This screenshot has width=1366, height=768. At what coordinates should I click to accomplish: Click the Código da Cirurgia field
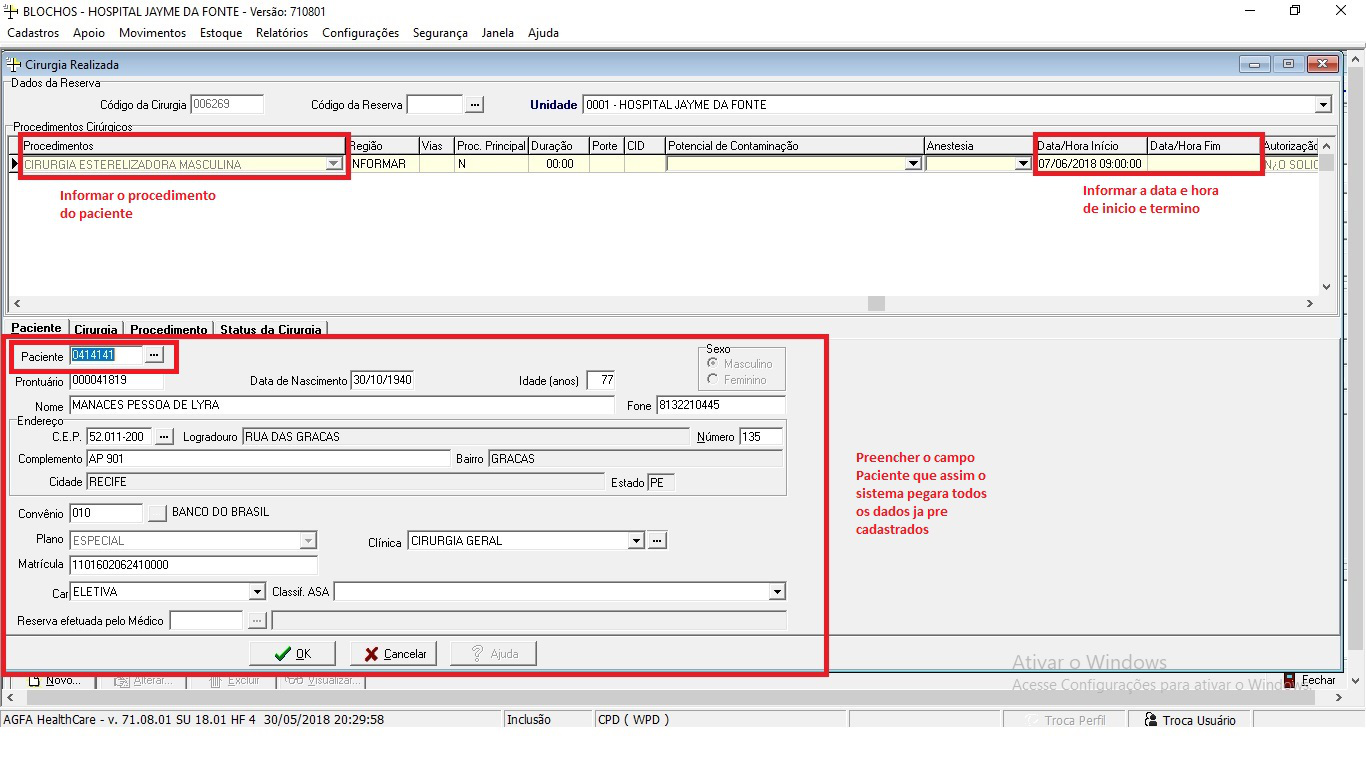pyautogui.click(x=227, y=104)
